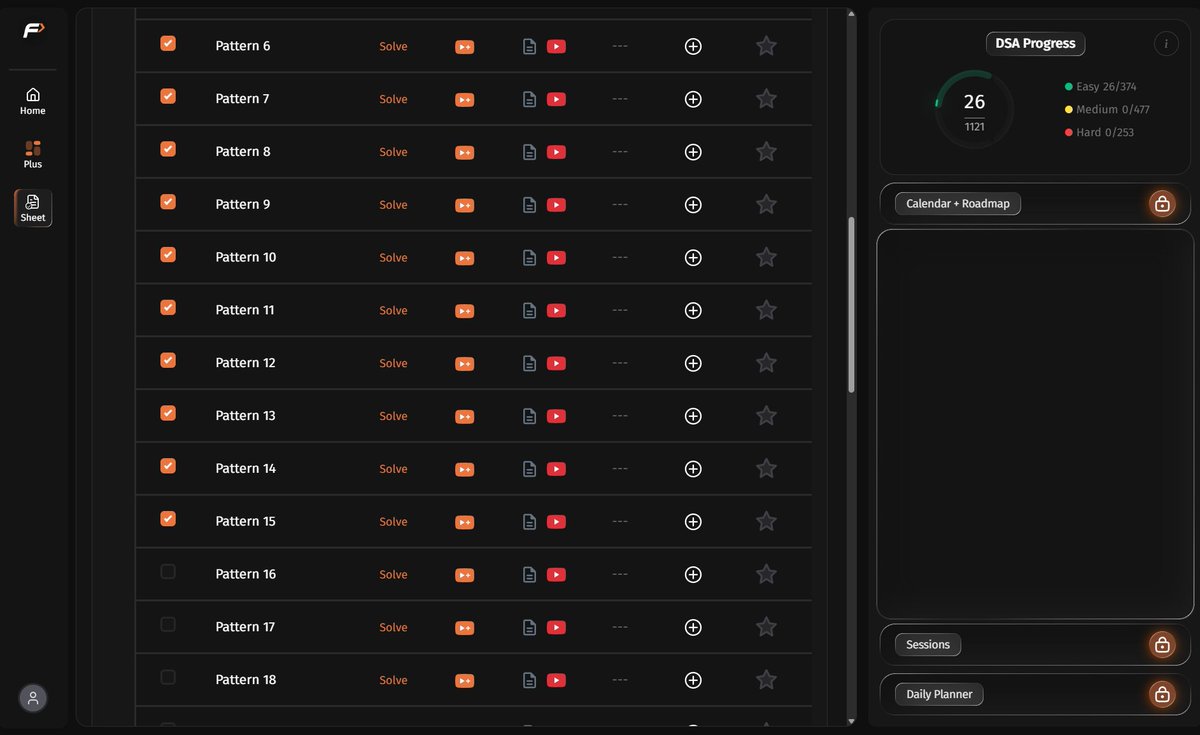Expand the Sessions panel
The height and width of the screenshot is (735, 1200).
(x=928, y=645)
